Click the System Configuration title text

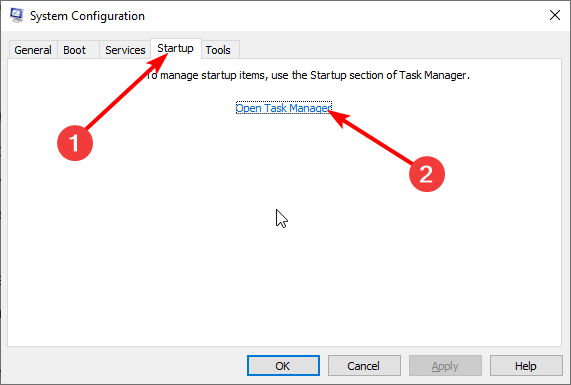(x=87, y=16)
